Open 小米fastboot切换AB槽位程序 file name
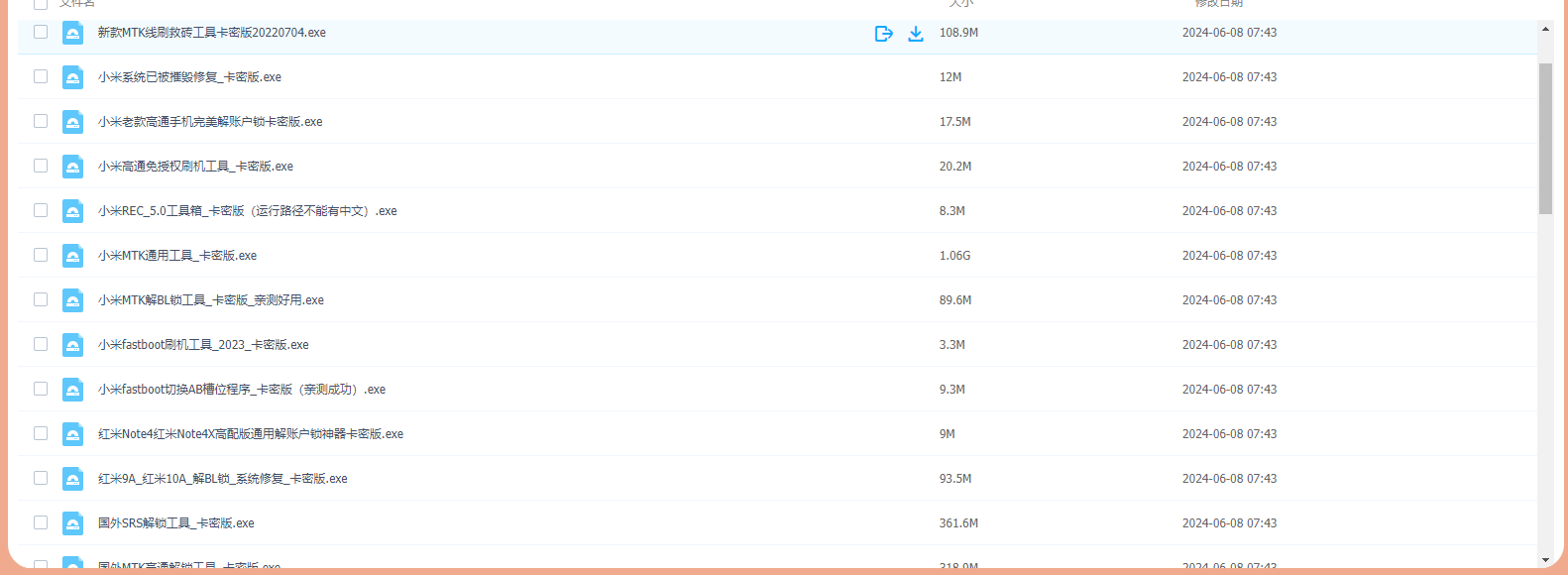This screenshot has width=1568, height=575. (241, 390)
